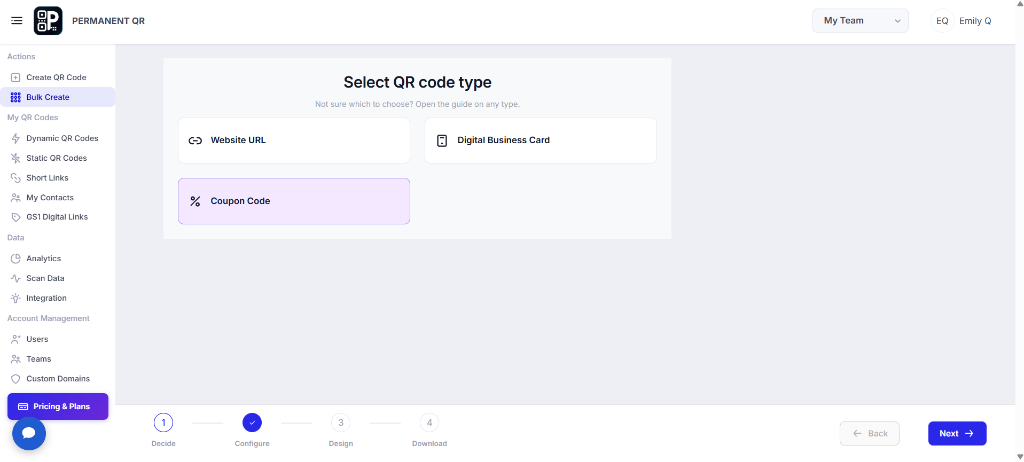Open the Static QR Codes page
Viewport: 1024px width, 462px height.
(57, 158)
